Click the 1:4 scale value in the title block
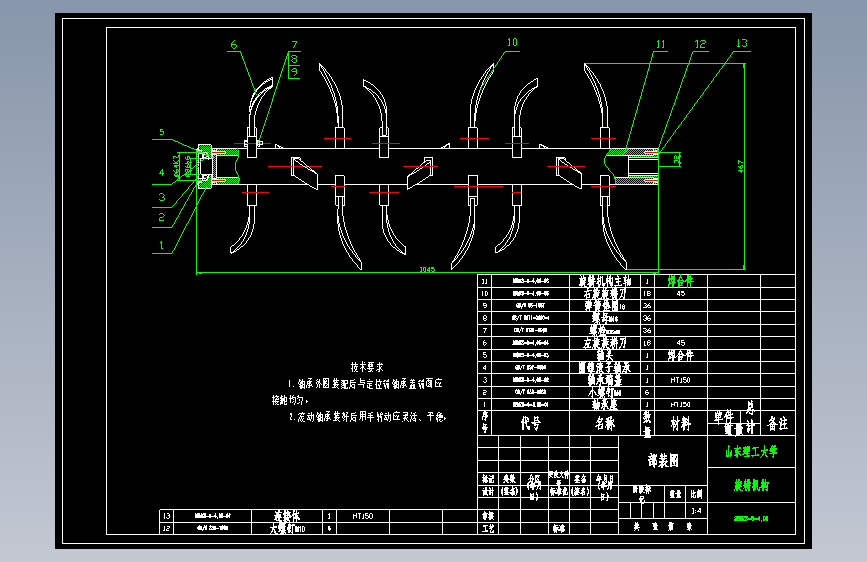Screen dimensions: 867x562 coord(696,511)
